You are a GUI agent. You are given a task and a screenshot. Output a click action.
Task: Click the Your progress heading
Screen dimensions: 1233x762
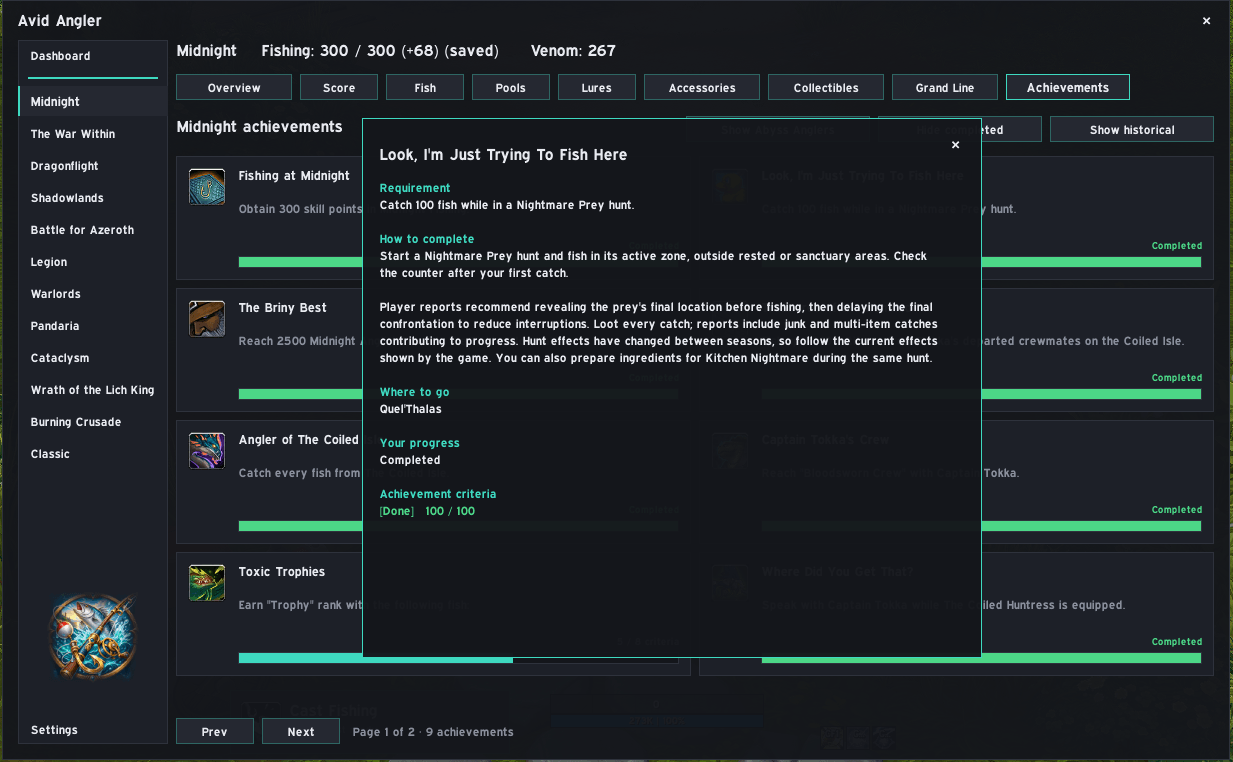(420, 443)
